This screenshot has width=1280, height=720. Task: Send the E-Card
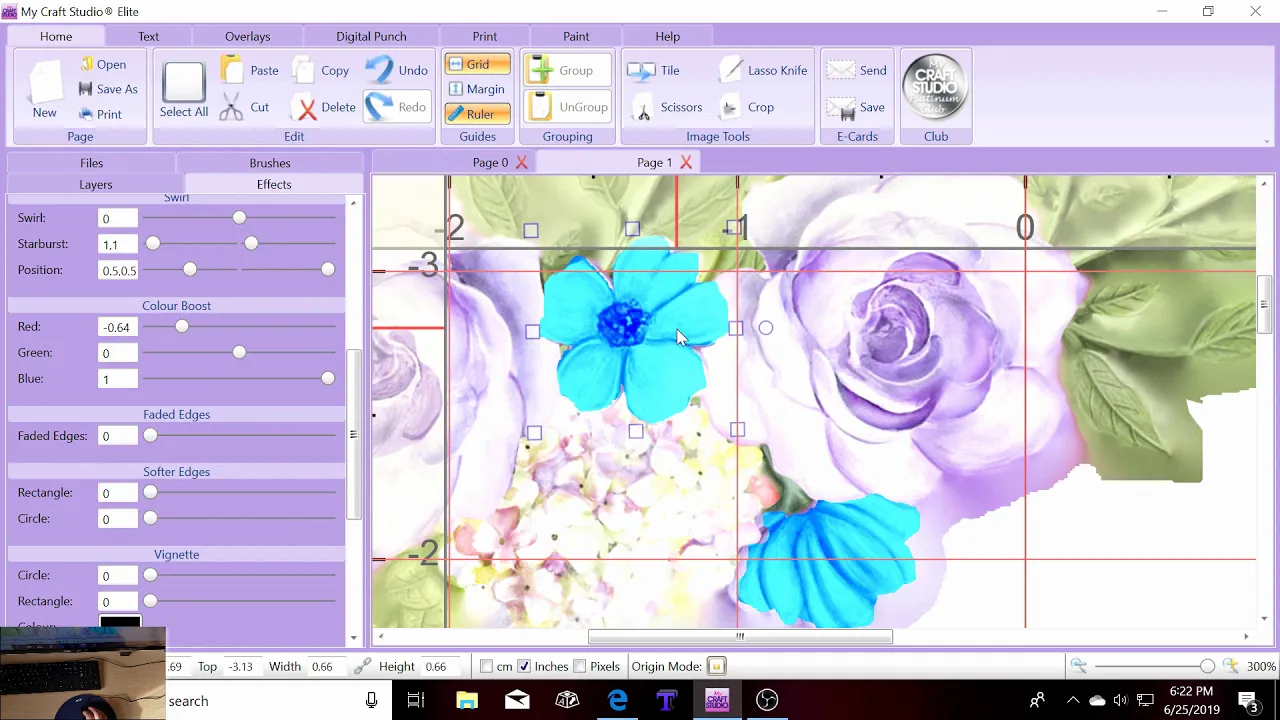point(857,70)
